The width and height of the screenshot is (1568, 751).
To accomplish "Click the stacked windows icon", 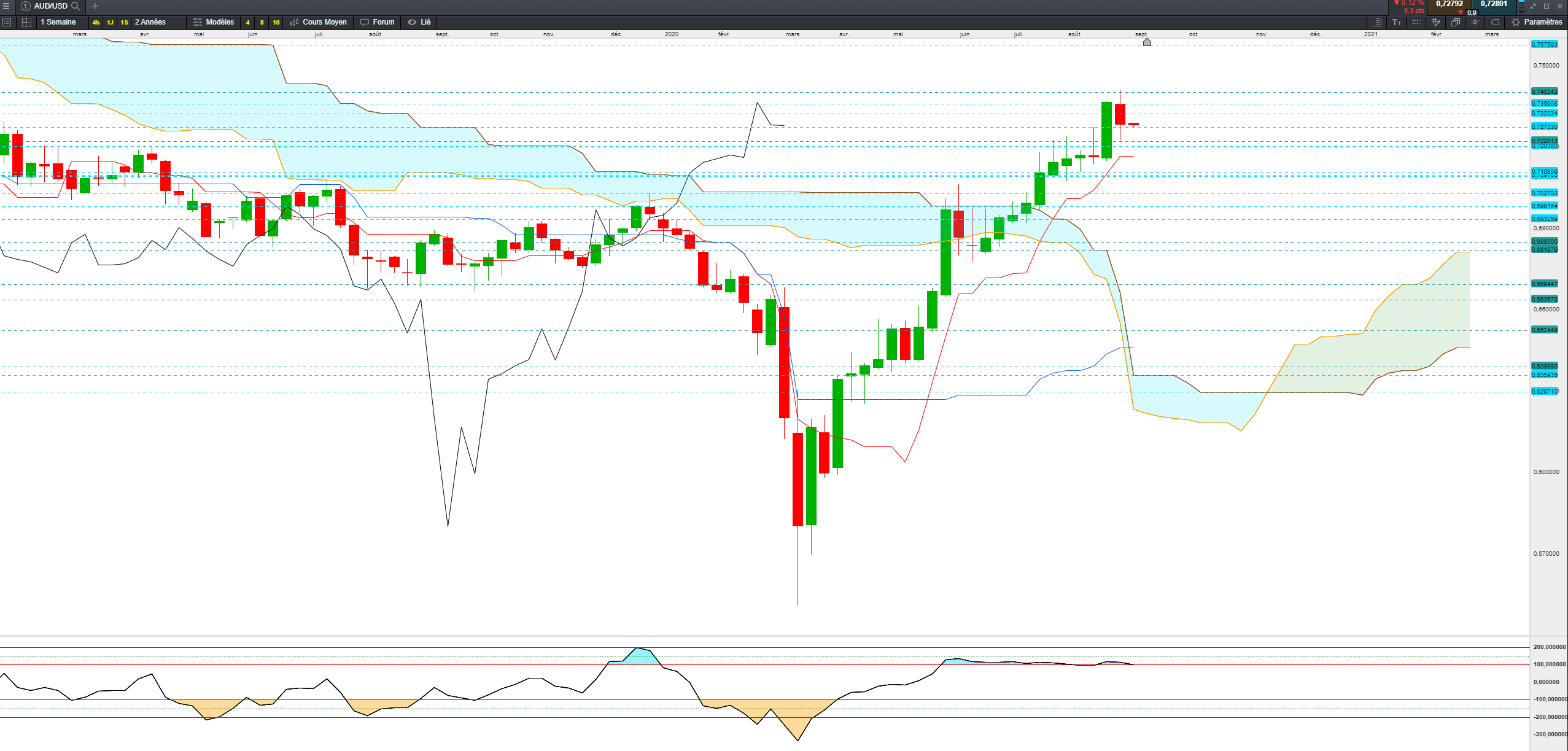I will coord(1455,22).
